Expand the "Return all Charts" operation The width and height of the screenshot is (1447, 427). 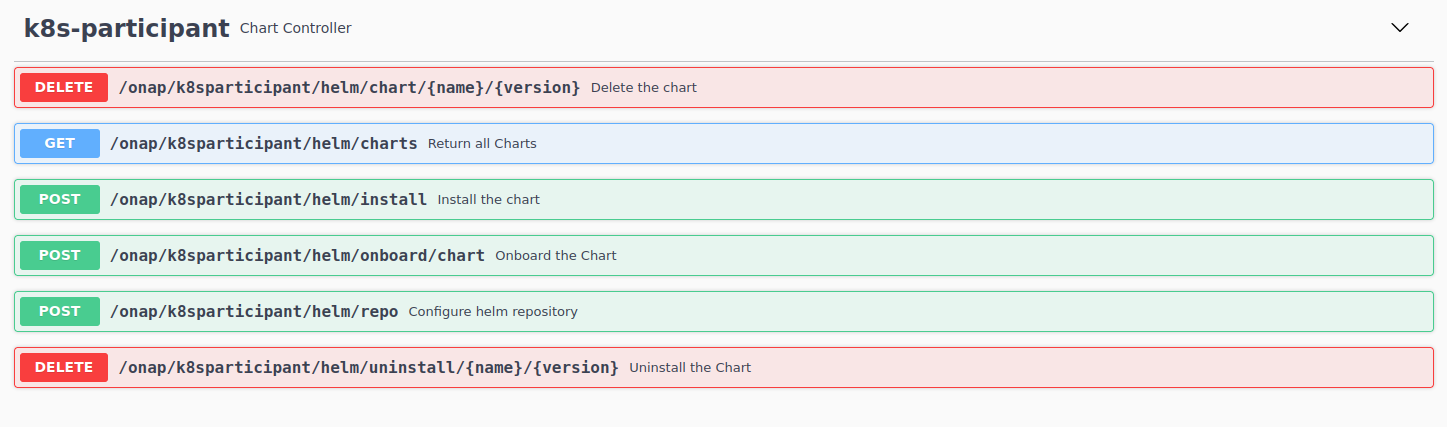tap(482, 143)
